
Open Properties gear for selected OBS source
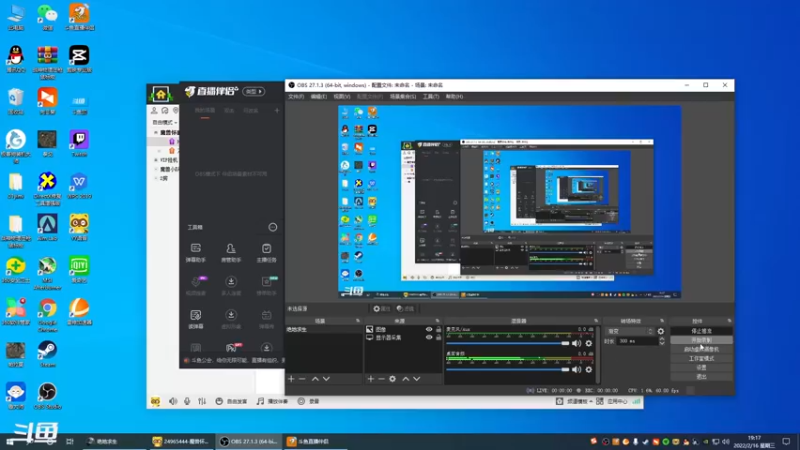(x=381, y=309)
